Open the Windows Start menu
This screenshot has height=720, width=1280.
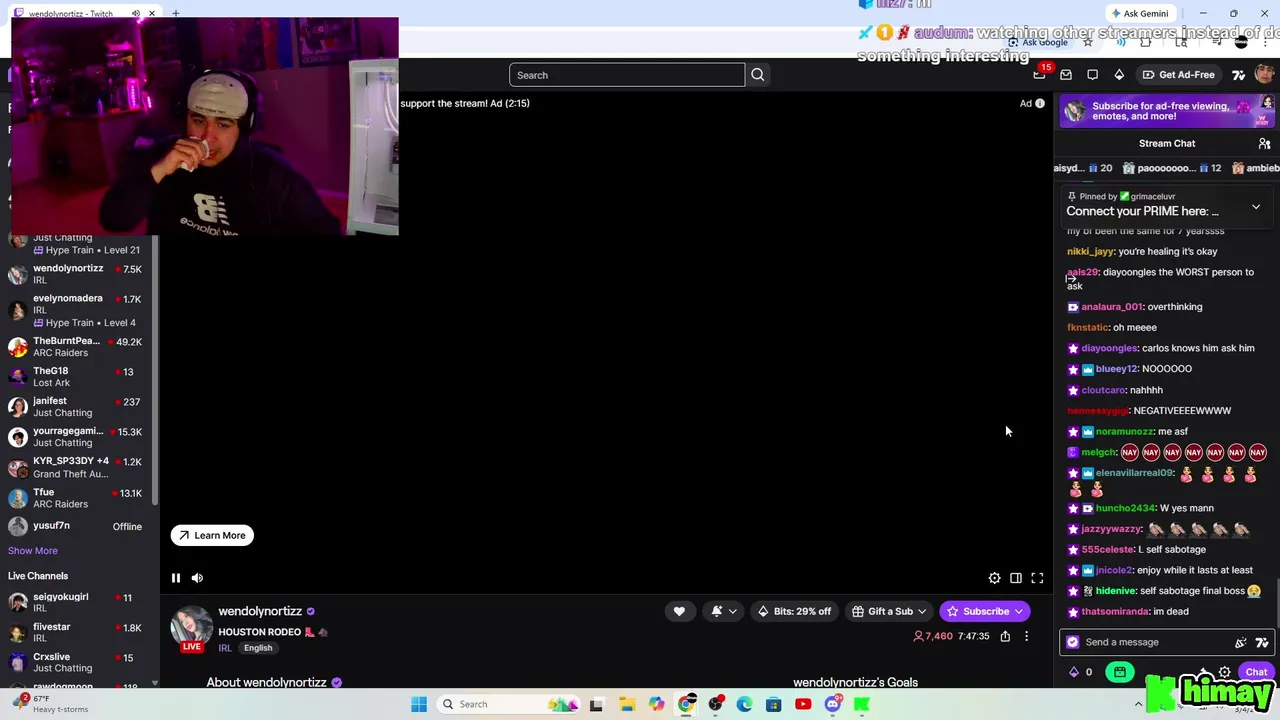pos(419,704)
